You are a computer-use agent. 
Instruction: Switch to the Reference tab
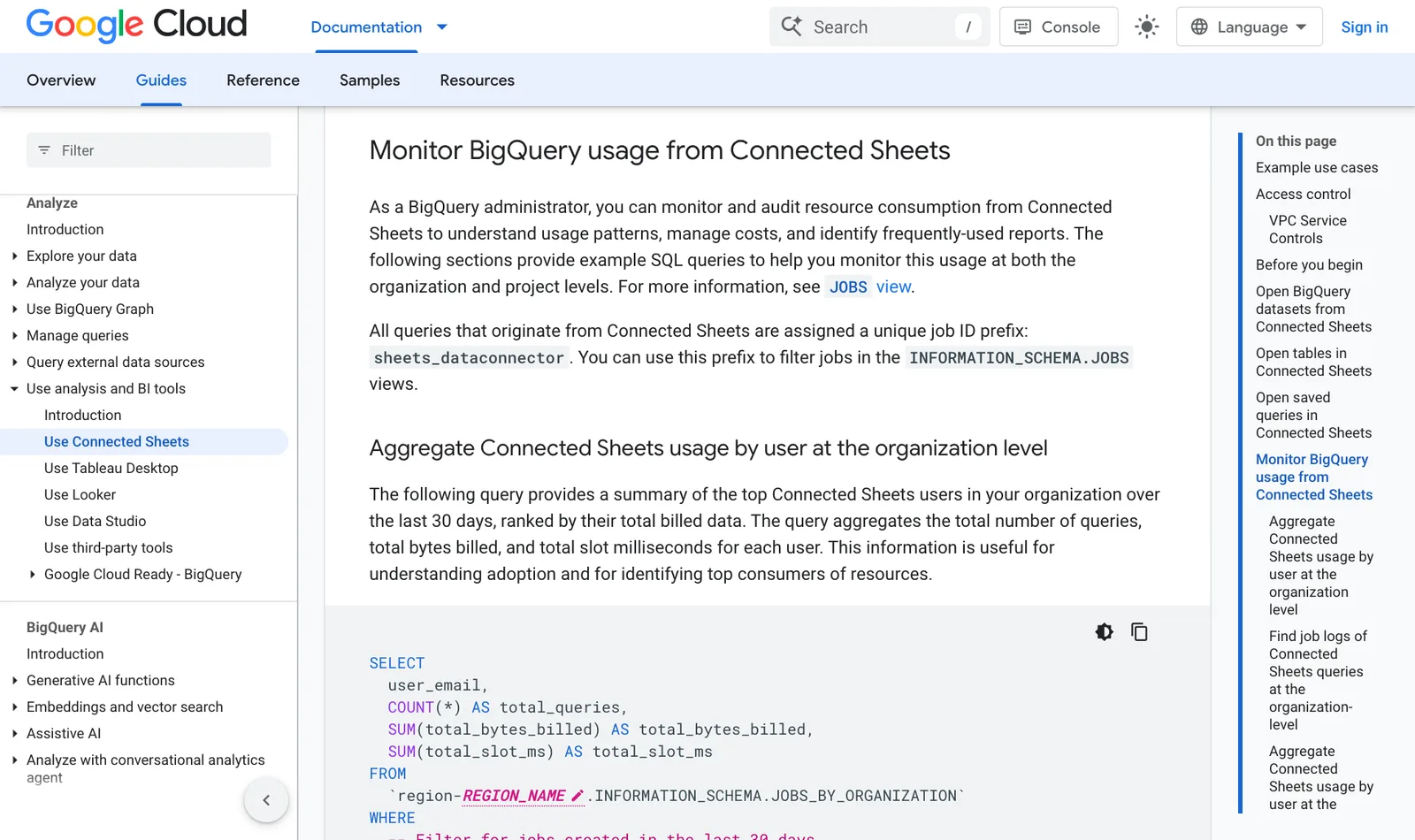(263, 80)
